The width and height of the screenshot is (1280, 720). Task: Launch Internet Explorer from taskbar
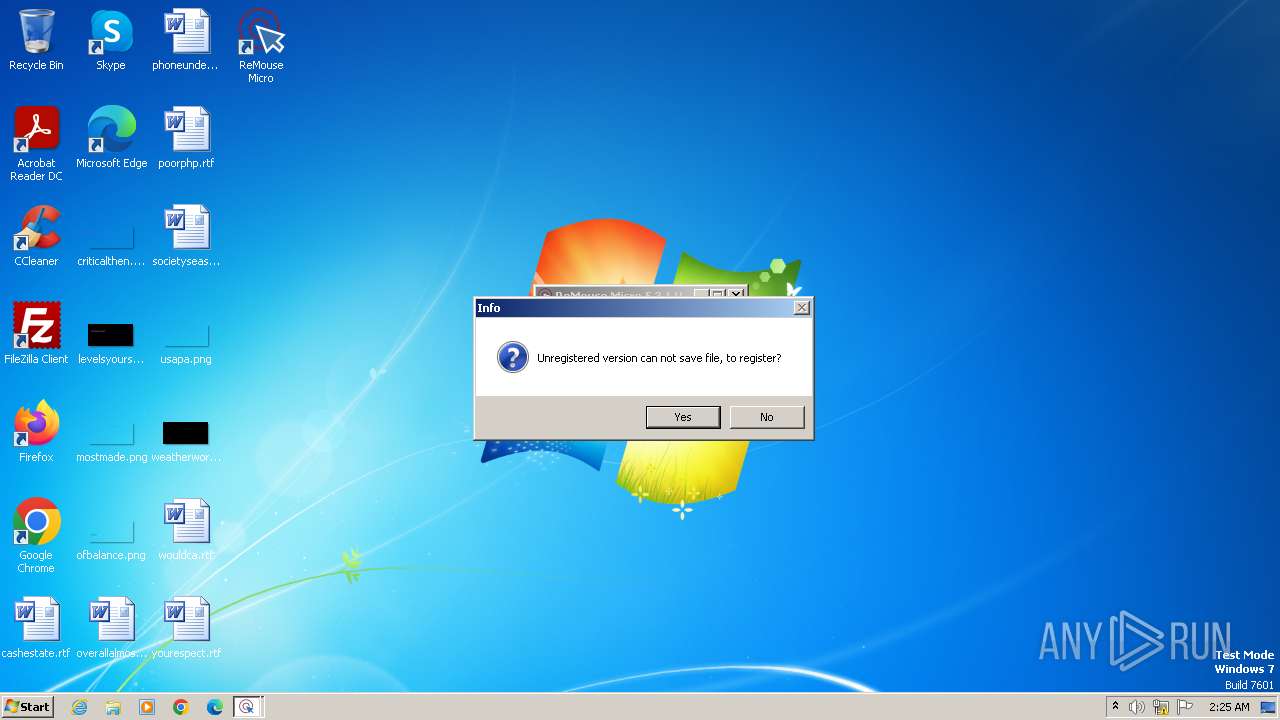80,707
